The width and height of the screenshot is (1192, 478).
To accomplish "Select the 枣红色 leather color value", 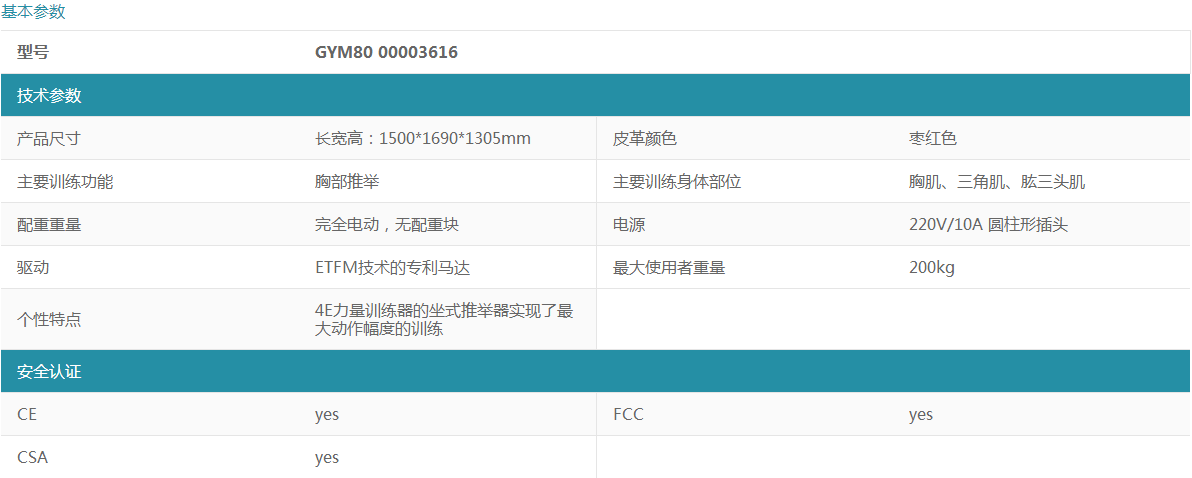I will click(933, 139).
